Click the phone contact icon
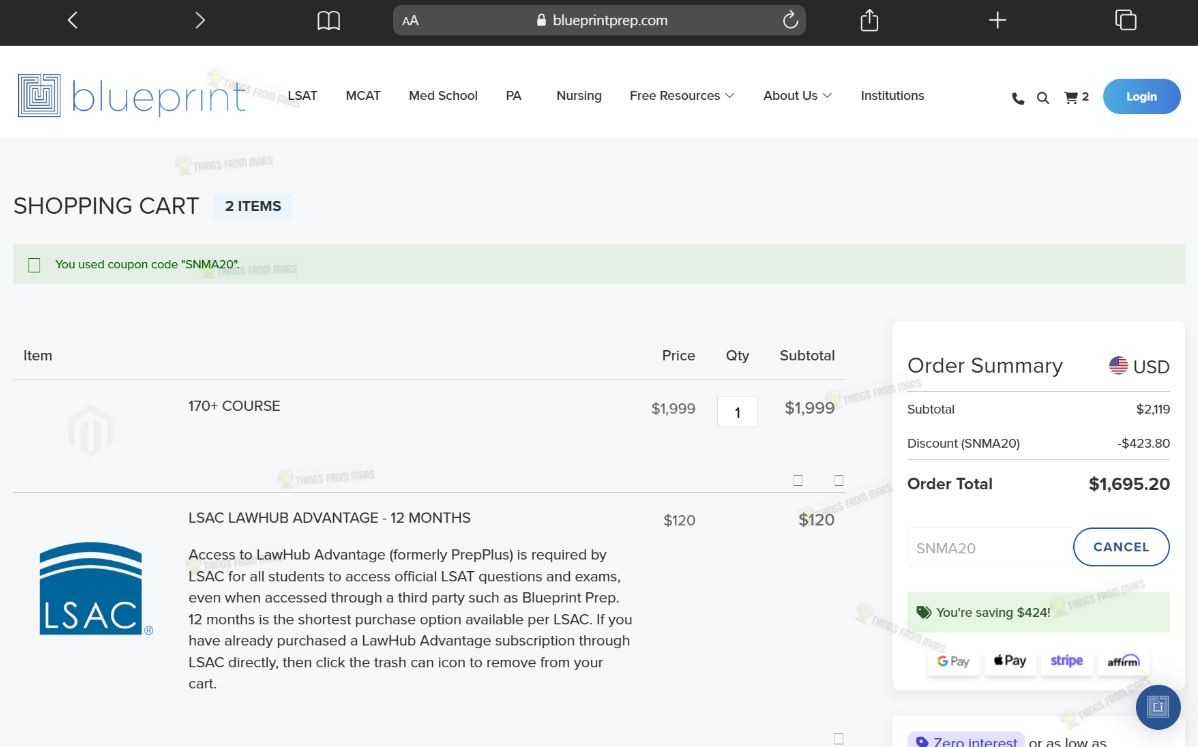 pyautogui.click(x=1018, y=98)
